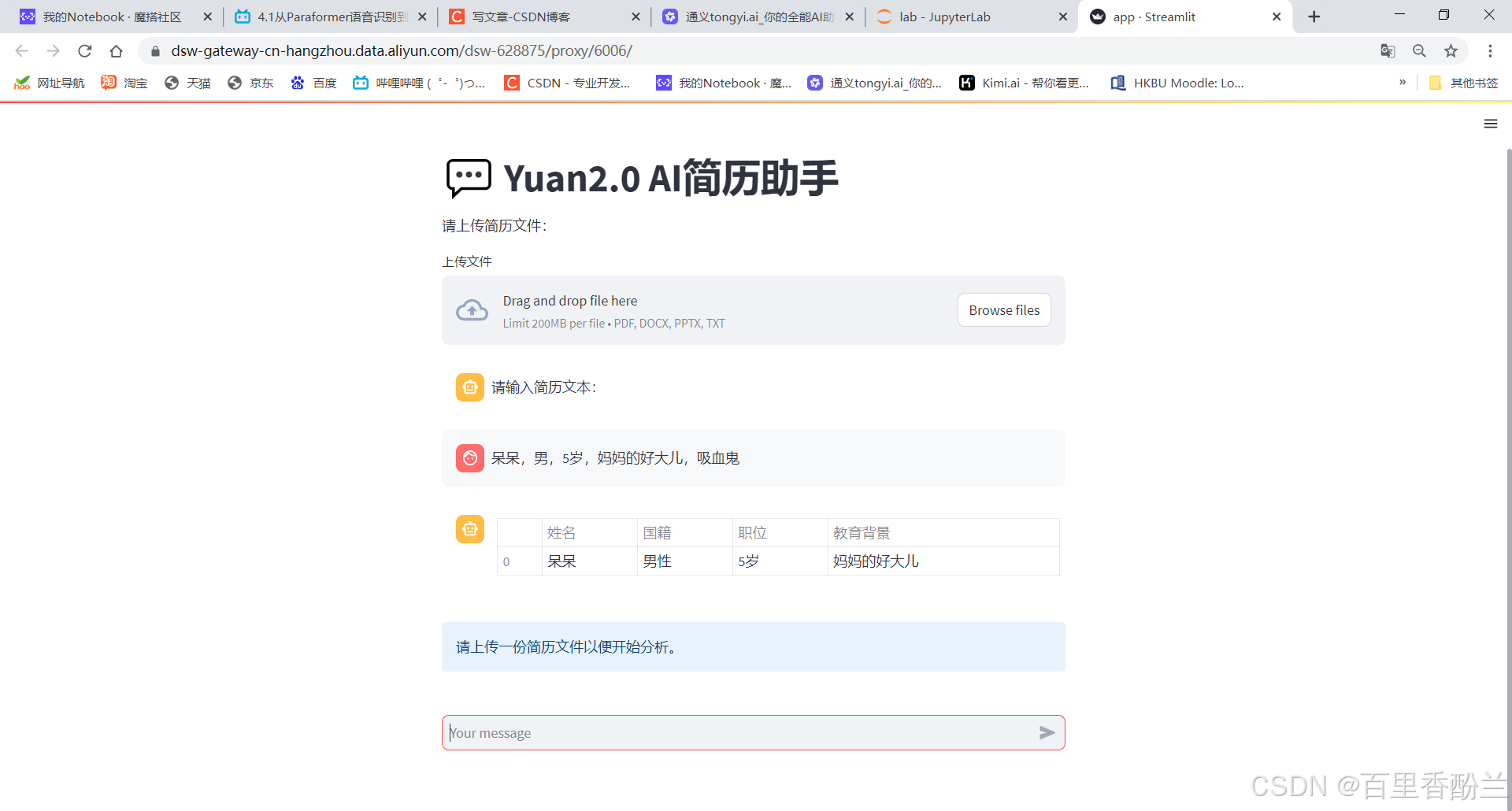Click the chat bubble title icon
This screenshot has width=1512, height=811.
pyautogui.click(x=469, y=178)
